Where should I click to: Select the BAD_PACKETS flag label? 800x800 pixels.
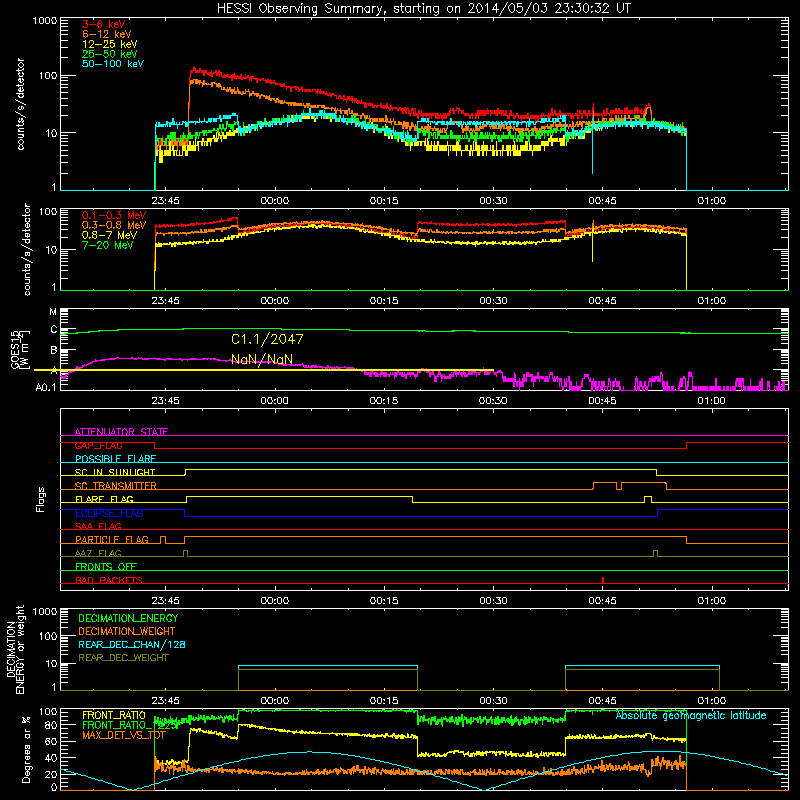coord(109,580)
